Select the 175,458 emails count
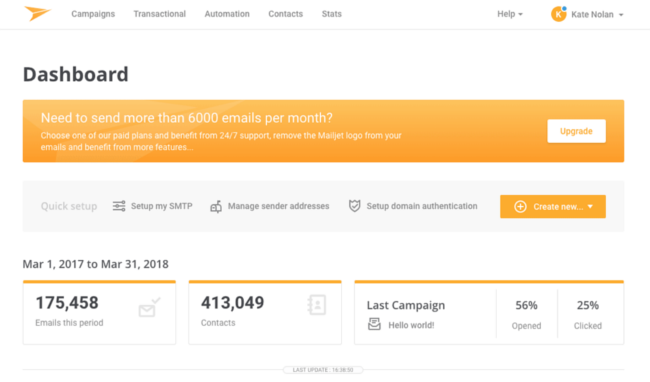650x382 pixels. (x=67, y=303)
